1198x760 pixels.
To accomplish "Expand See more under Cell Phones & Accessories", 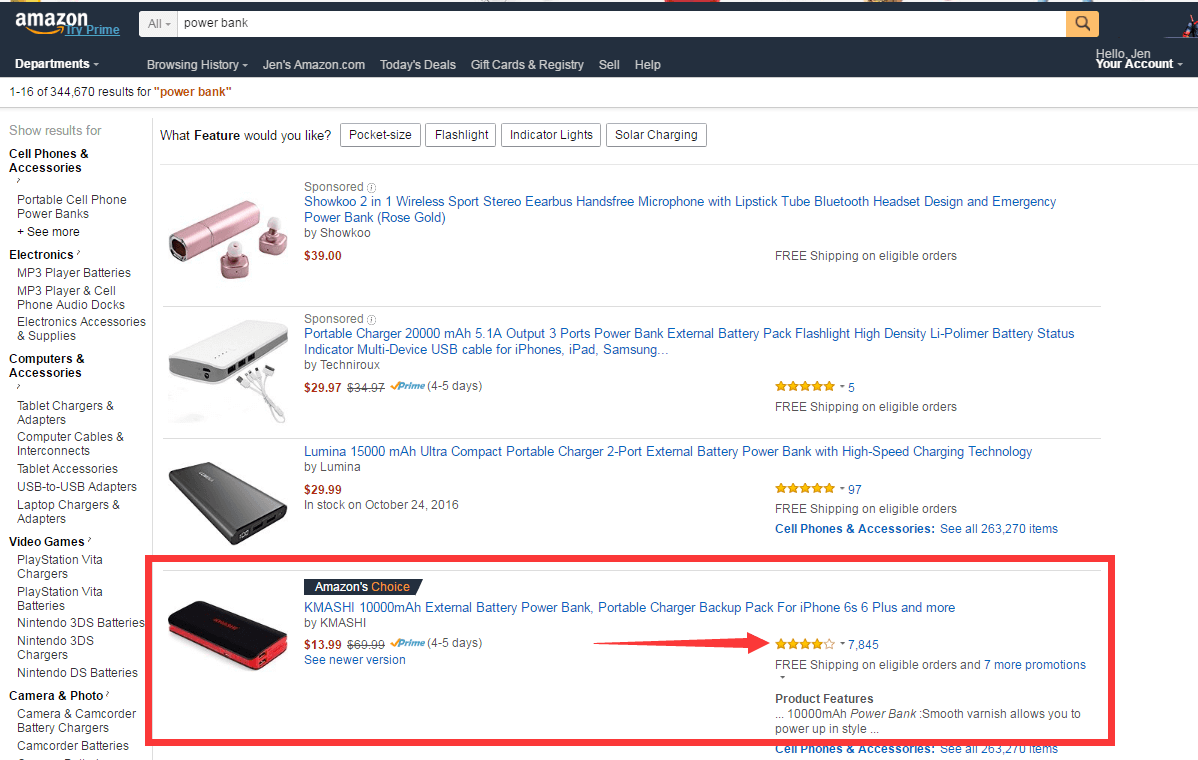I will click(x=48, y=232).
